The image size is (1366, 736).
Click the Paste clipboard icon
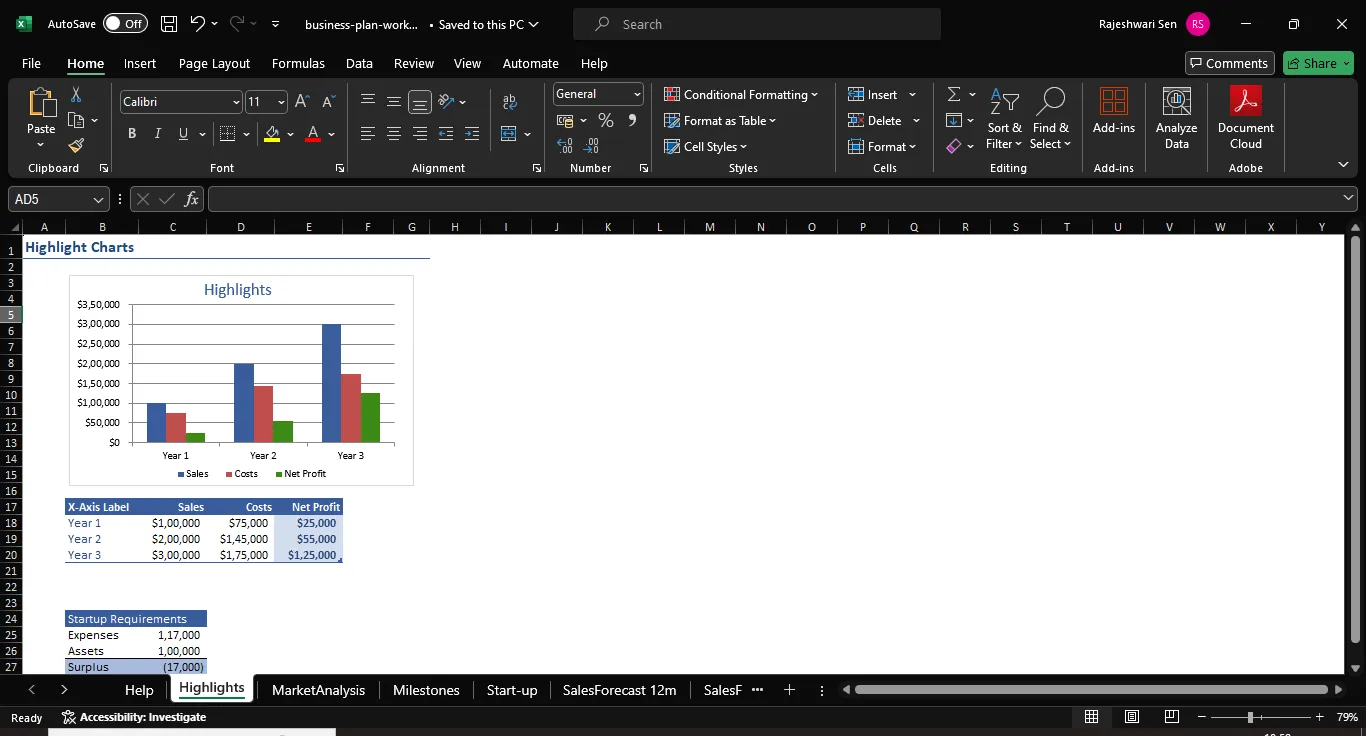(x=41, y=102)
